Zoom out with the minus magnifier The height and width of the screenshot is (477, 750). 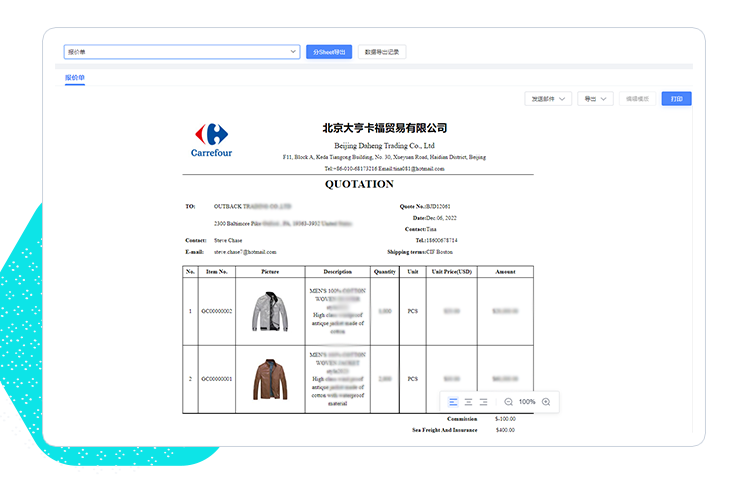click(x=508, y=401)
